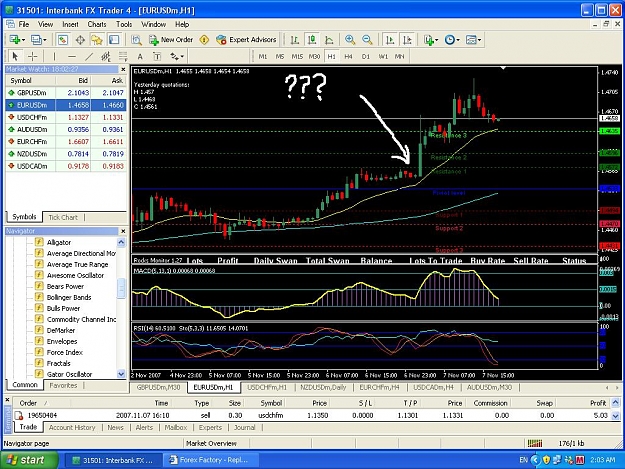Screen dimensions: 625x469
Task: Toggle chart shift icon
Action: (x=407, y=40)
